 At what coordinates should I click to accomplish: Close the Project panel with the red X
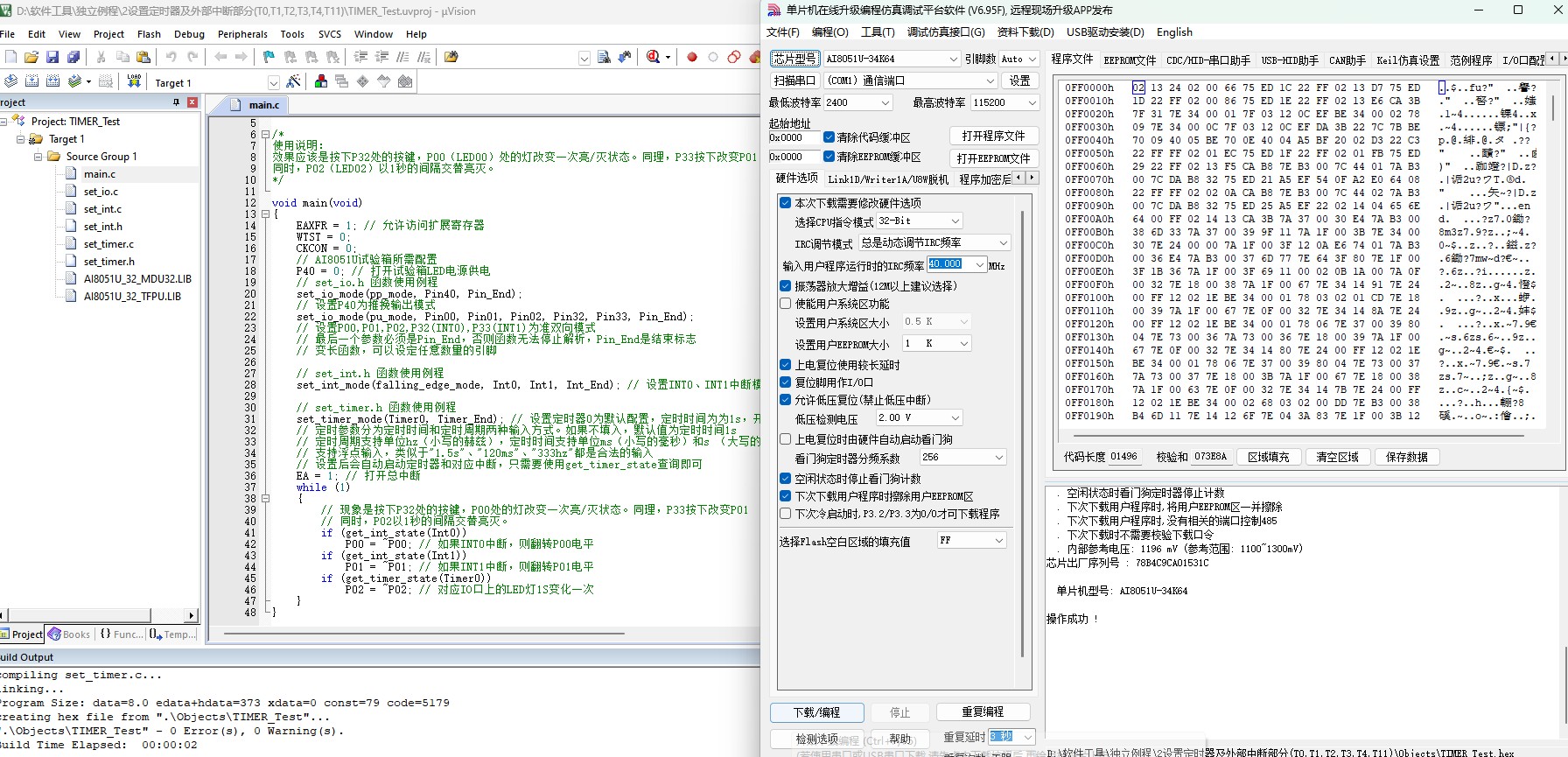(192, 102)
